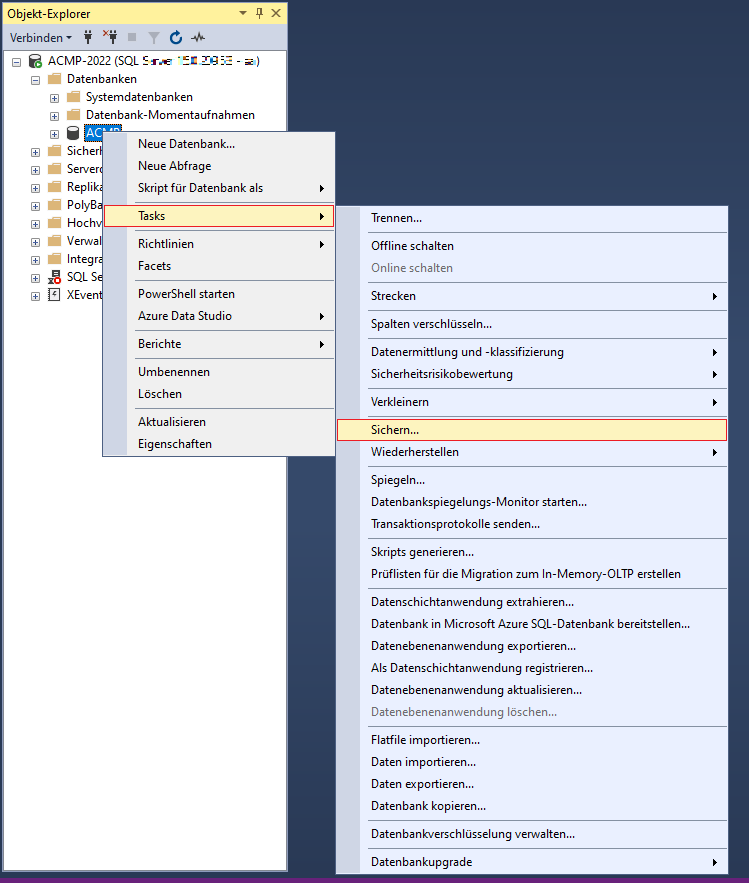Viewport: 751px width, 883px height.
Task: Click Skripts generieren... menu entry
Action: coord(422,552)
